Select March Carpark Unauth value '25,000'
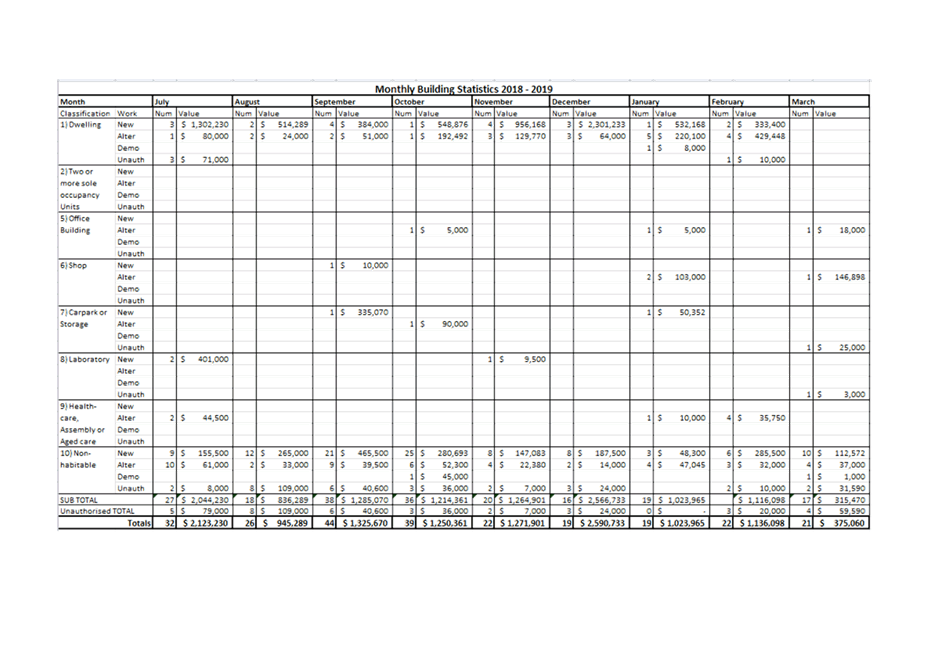Screen dimensions: 928x656 tap(852, 348)
